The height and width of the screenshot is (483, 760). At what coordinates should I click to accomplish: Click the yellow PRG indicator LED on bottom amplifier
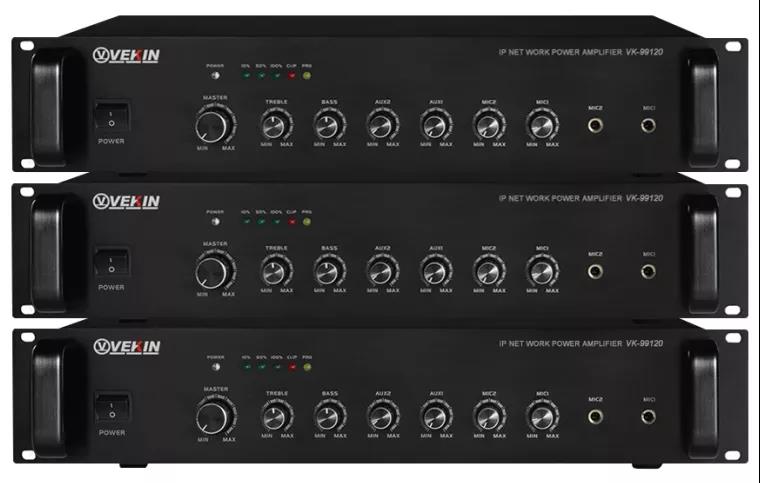pos(307,367)
